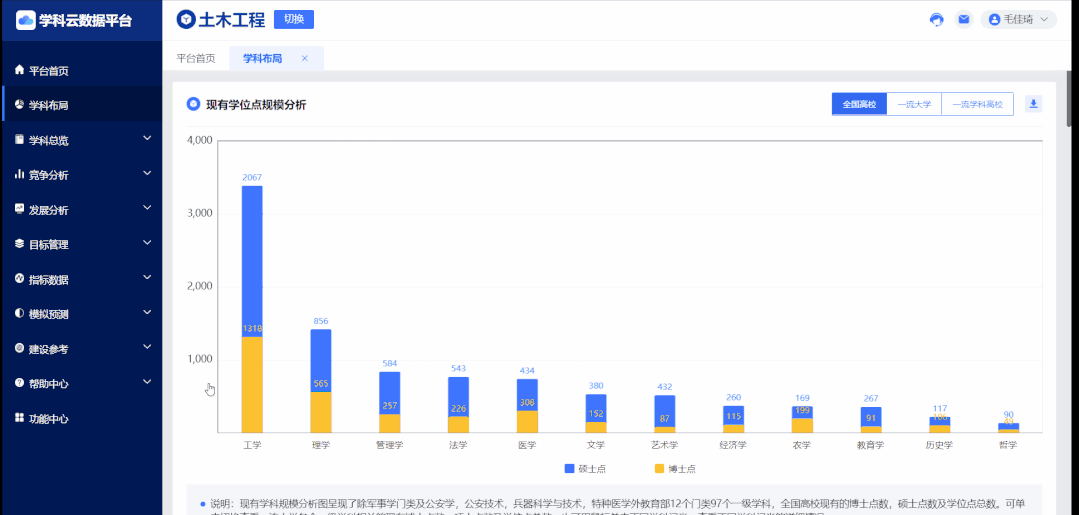This screenshot has width=1079, height=515.
Task: Expand the 指标数据 menu chevron
Action: [x=147, y=277]
